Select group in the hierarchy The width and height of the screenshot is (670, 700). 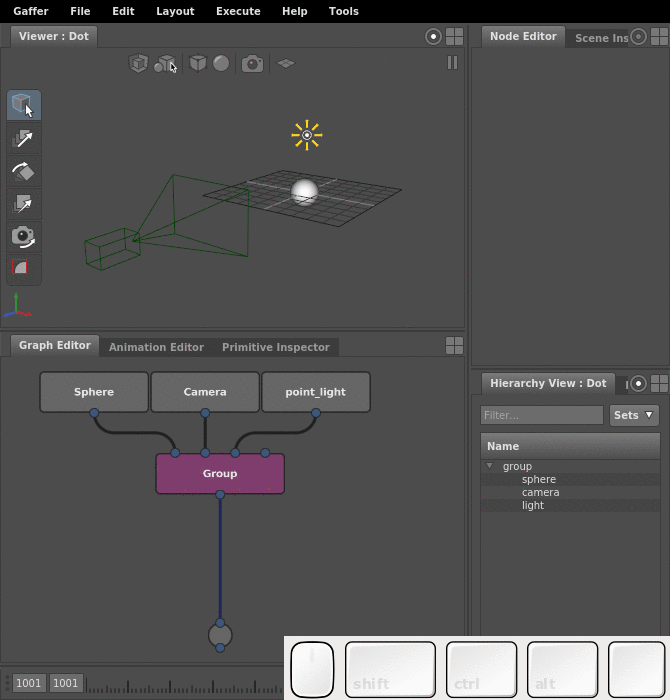click(517, 467)
